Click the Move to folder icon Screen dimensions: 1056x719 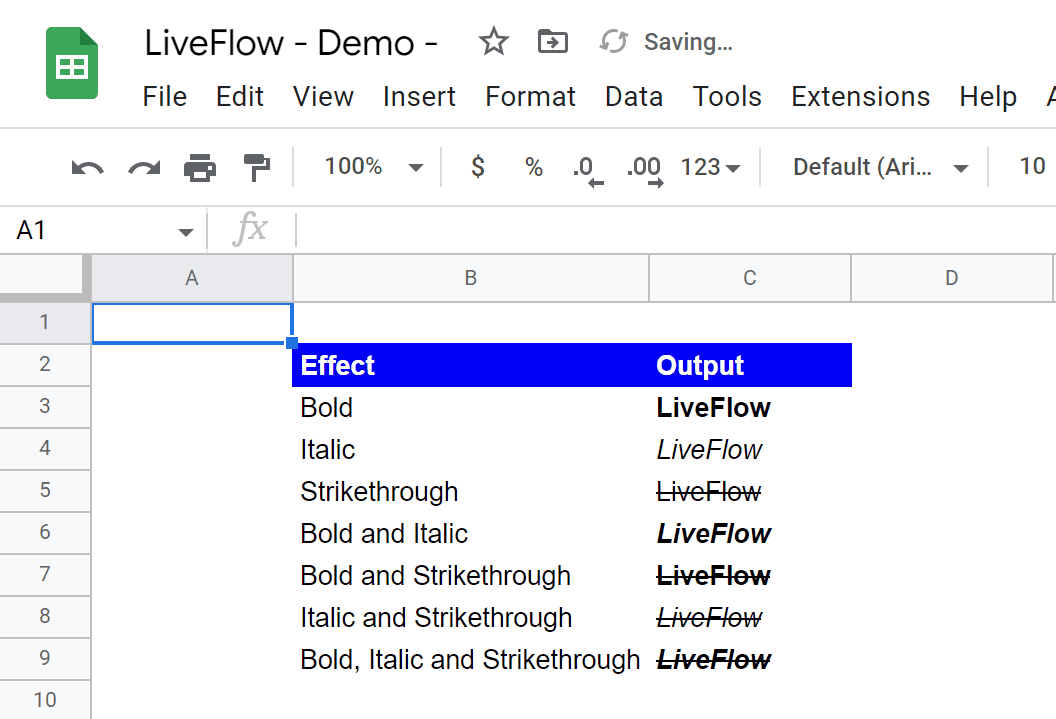(x=552, y=41)
